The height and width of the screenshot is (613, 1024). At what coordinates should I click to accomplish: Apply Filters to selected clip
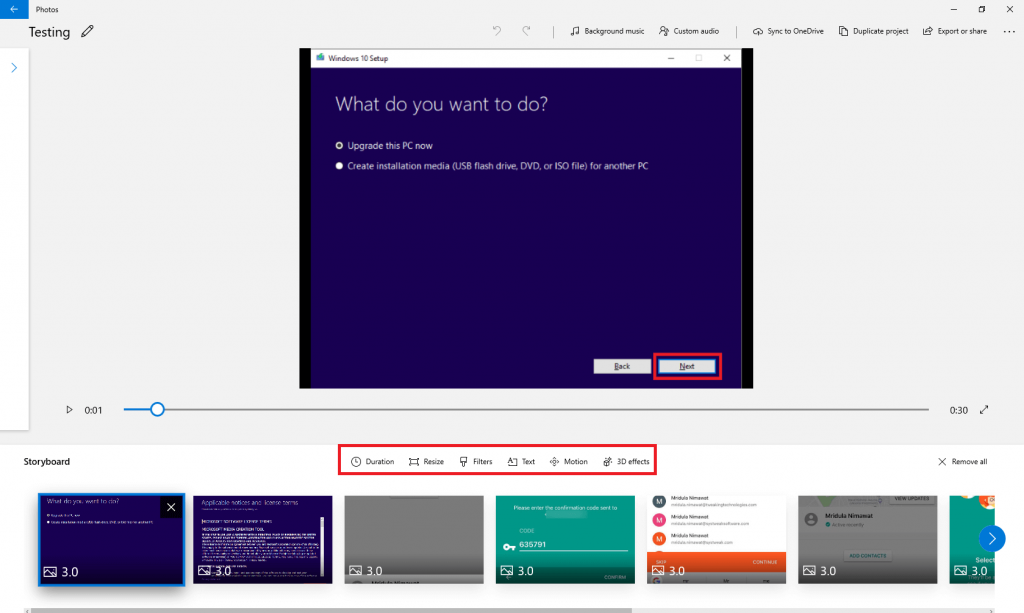coord(475,462)
